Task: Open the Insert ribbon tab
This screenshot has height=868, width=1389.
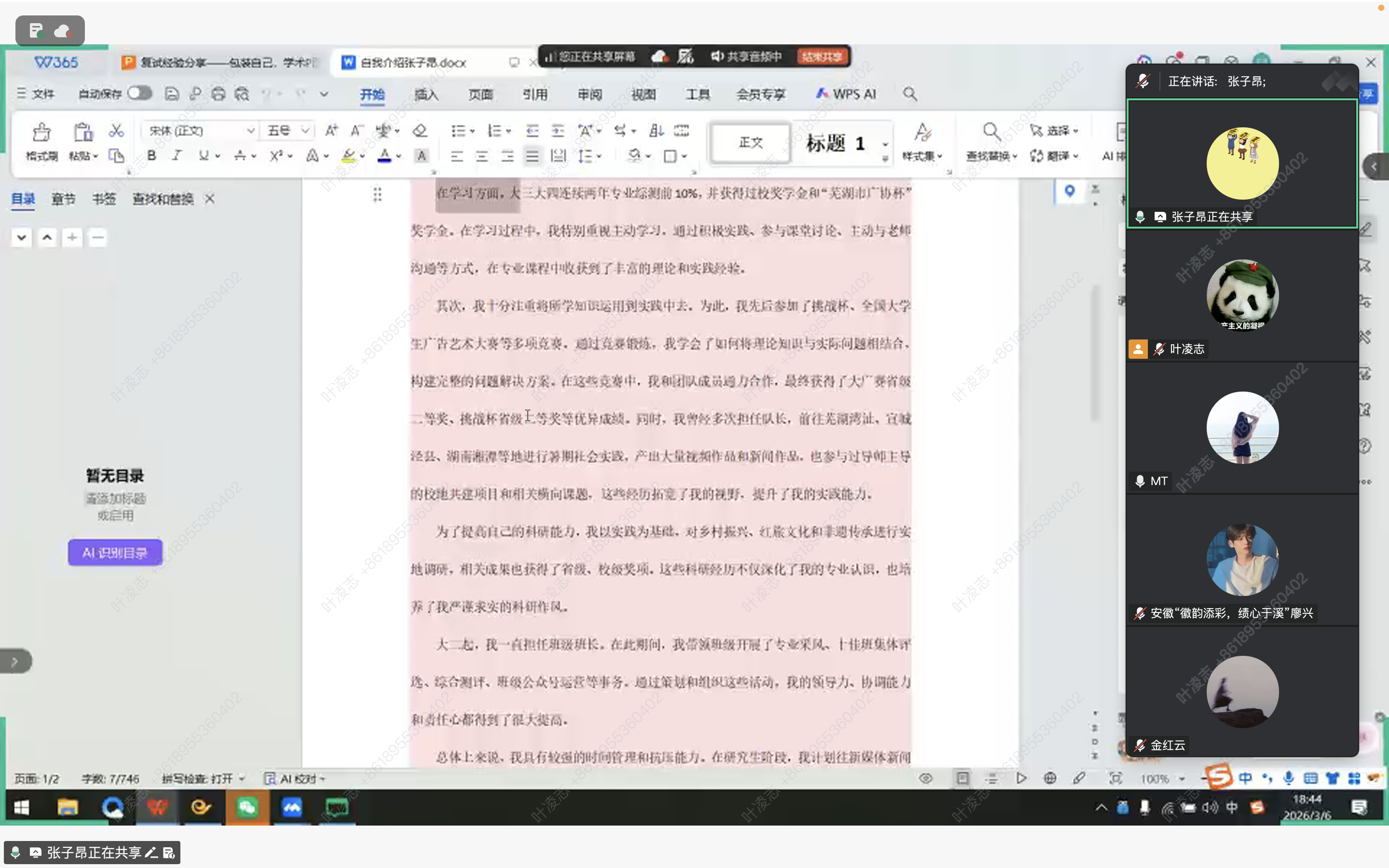Action: 426,94
